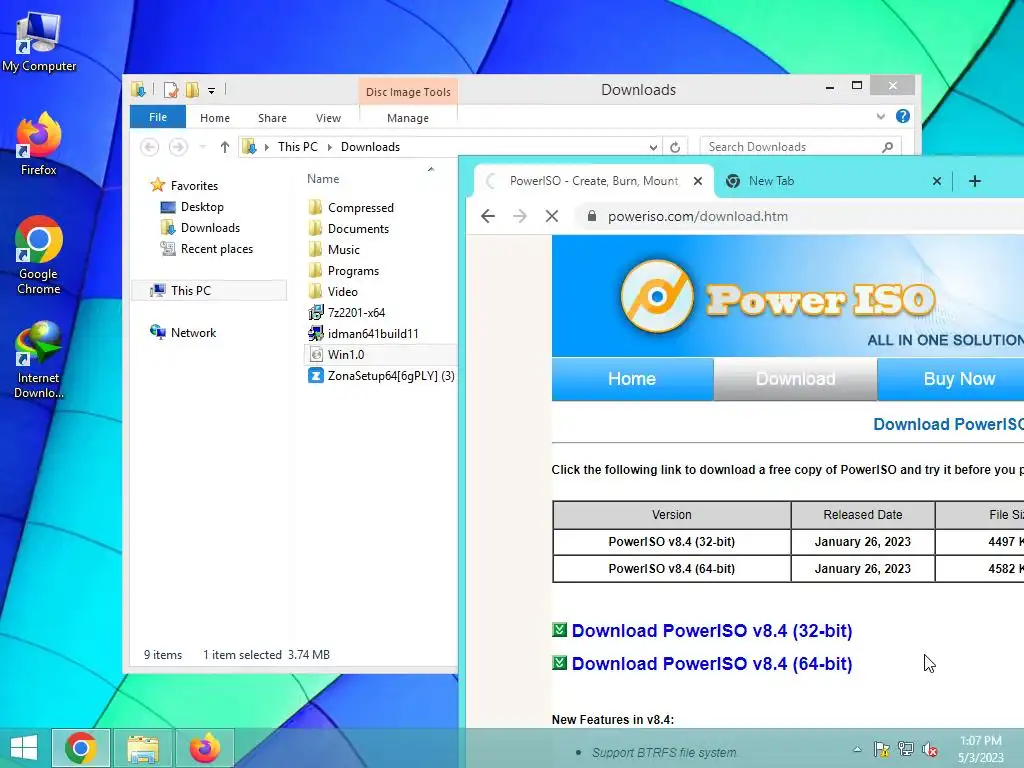Viewport: 1024px width, 768px height.
Task: Stop loading the page in Chrome
Action: (x=552, y=216)
